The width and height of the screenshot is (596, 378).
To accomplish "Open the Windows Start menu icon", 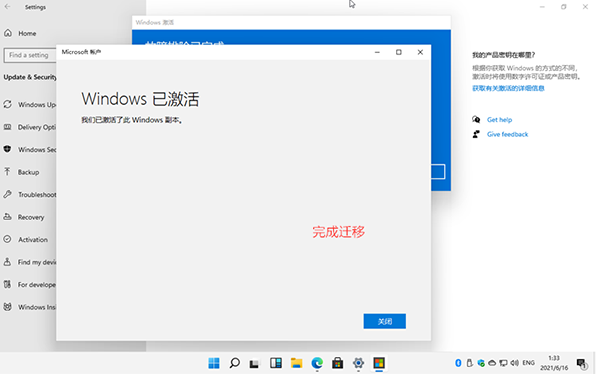I will (214, 363).
